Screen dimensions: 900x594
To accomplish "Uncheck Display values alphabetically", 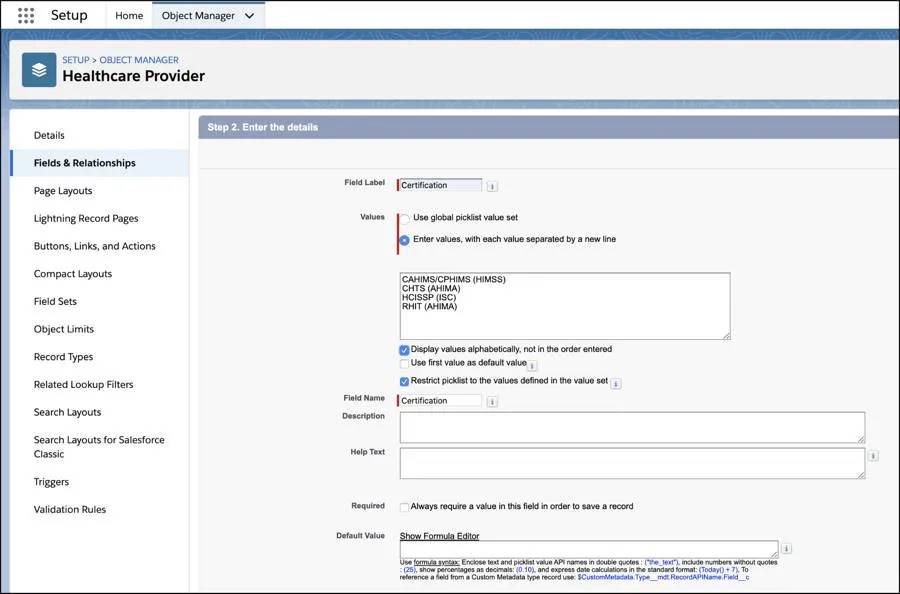I will click(x=404, y=350).
